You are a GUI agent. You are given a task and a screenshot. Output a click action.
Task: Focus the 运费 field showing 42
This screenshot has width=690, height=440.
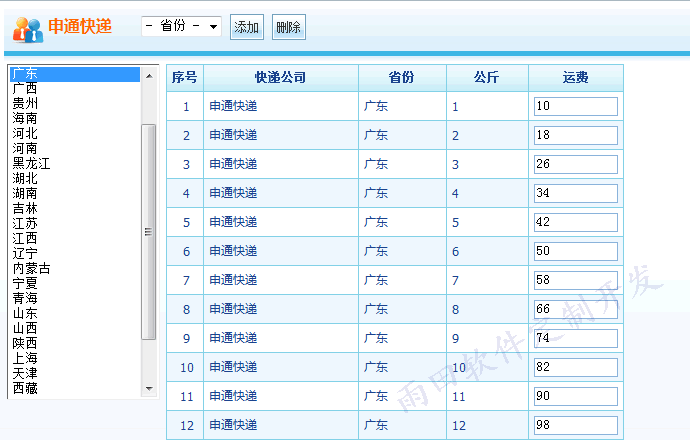coord(576,223)
